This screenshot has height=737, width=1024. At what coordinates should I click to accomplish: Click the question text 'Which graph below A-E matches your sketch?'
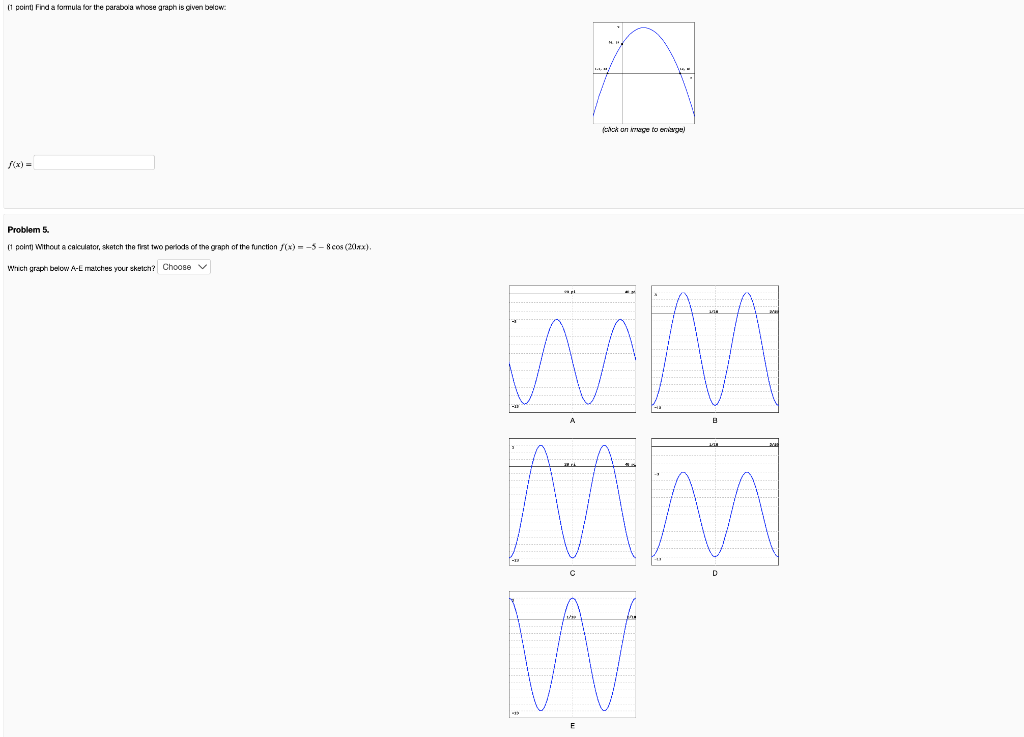tap(80, 267)
